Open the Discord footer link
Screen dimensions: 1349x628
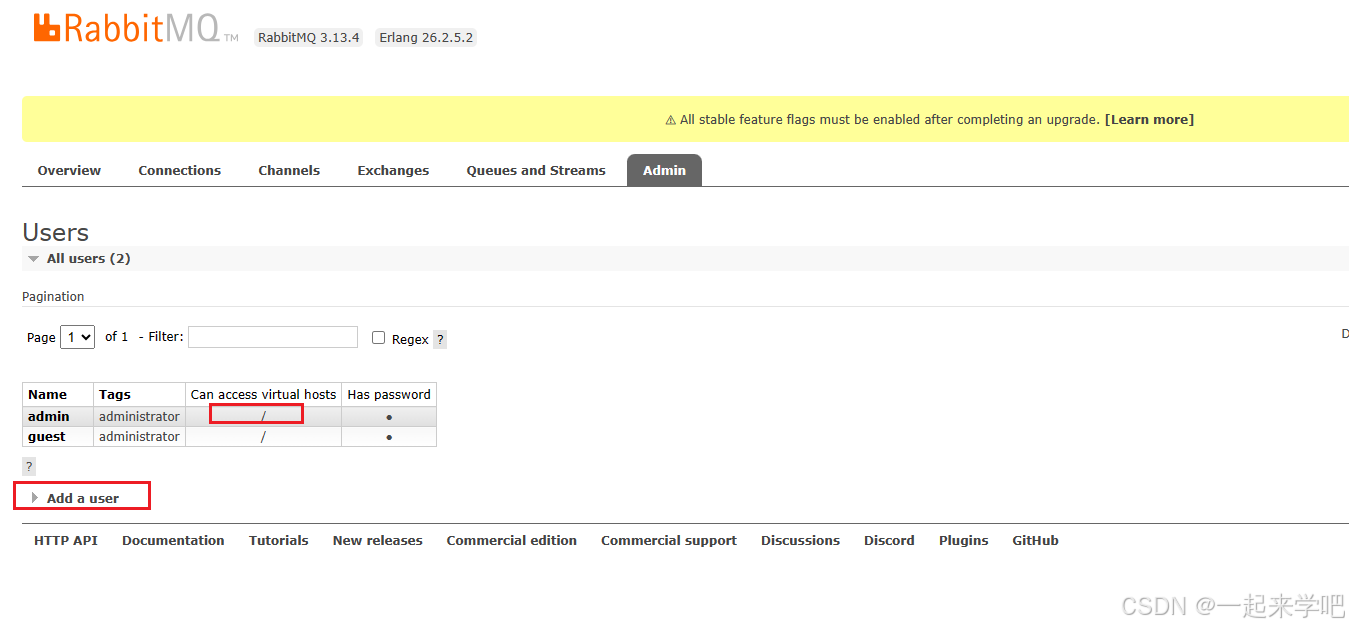(890, 541)
